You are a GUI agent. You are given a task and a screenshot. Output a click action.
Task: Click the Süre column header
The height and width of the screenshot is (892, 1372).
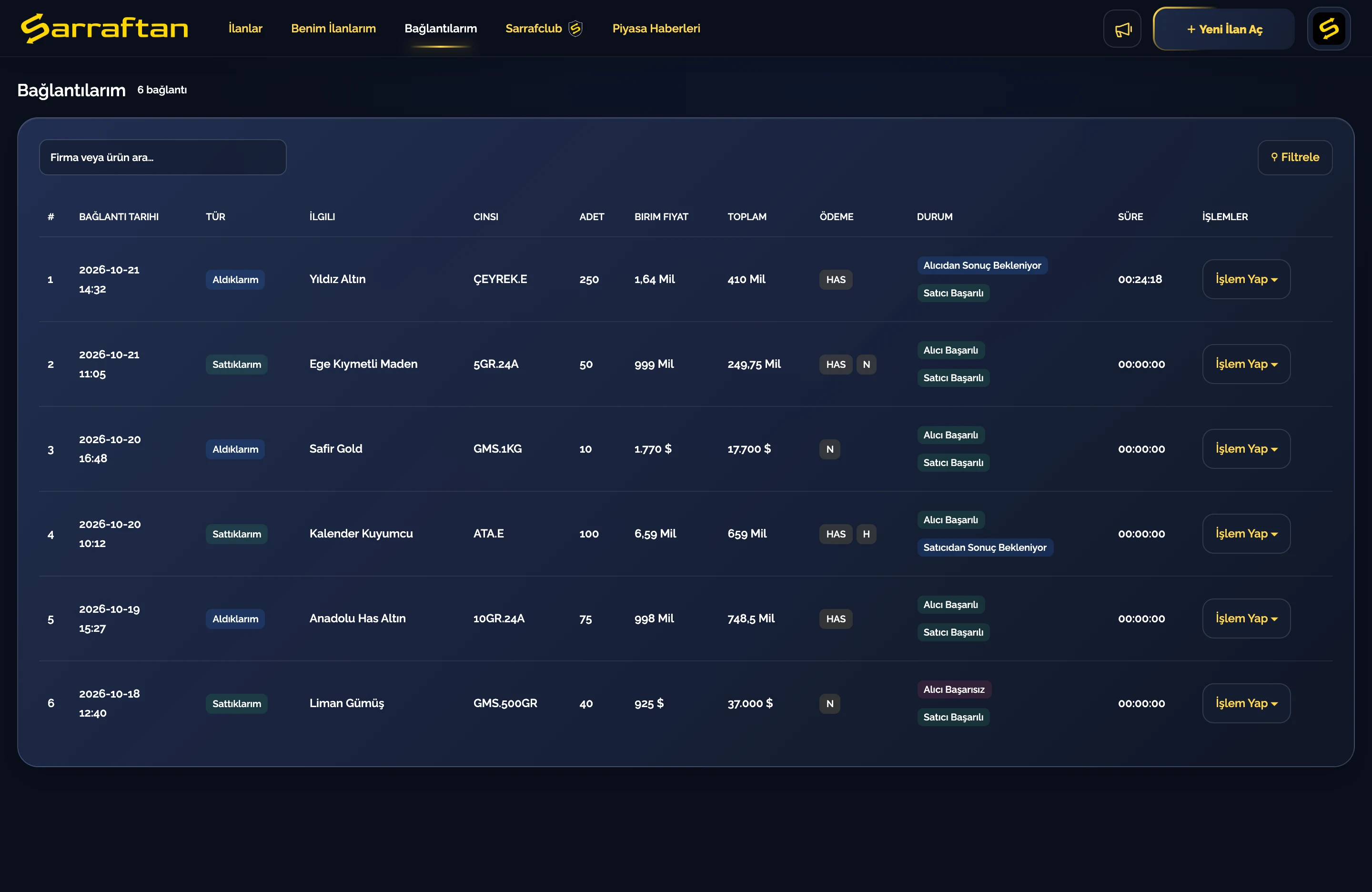click(1130, 217)
